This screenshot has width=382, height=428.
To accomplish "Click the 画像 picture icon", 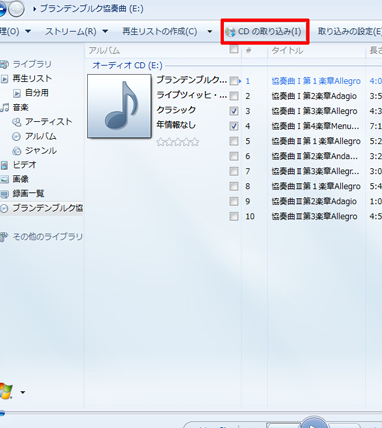I will (4, 179).
